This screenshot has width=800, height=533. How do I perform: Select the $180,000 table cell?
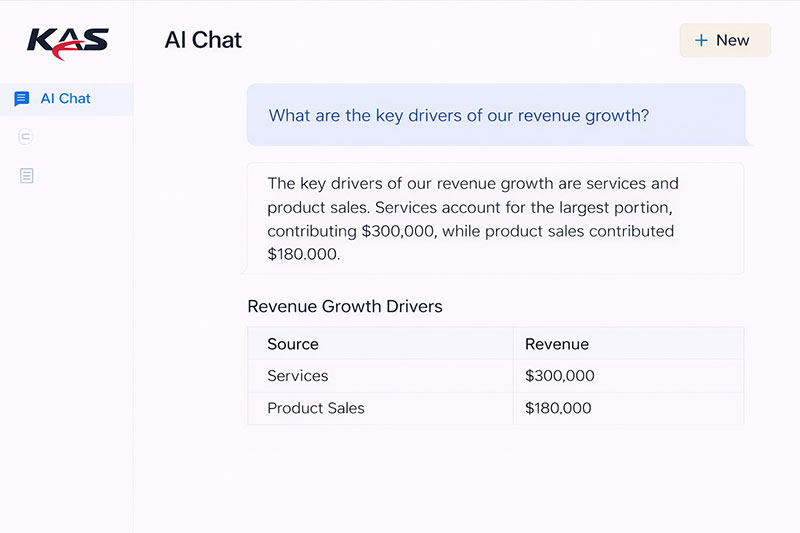tap(558, 408)
